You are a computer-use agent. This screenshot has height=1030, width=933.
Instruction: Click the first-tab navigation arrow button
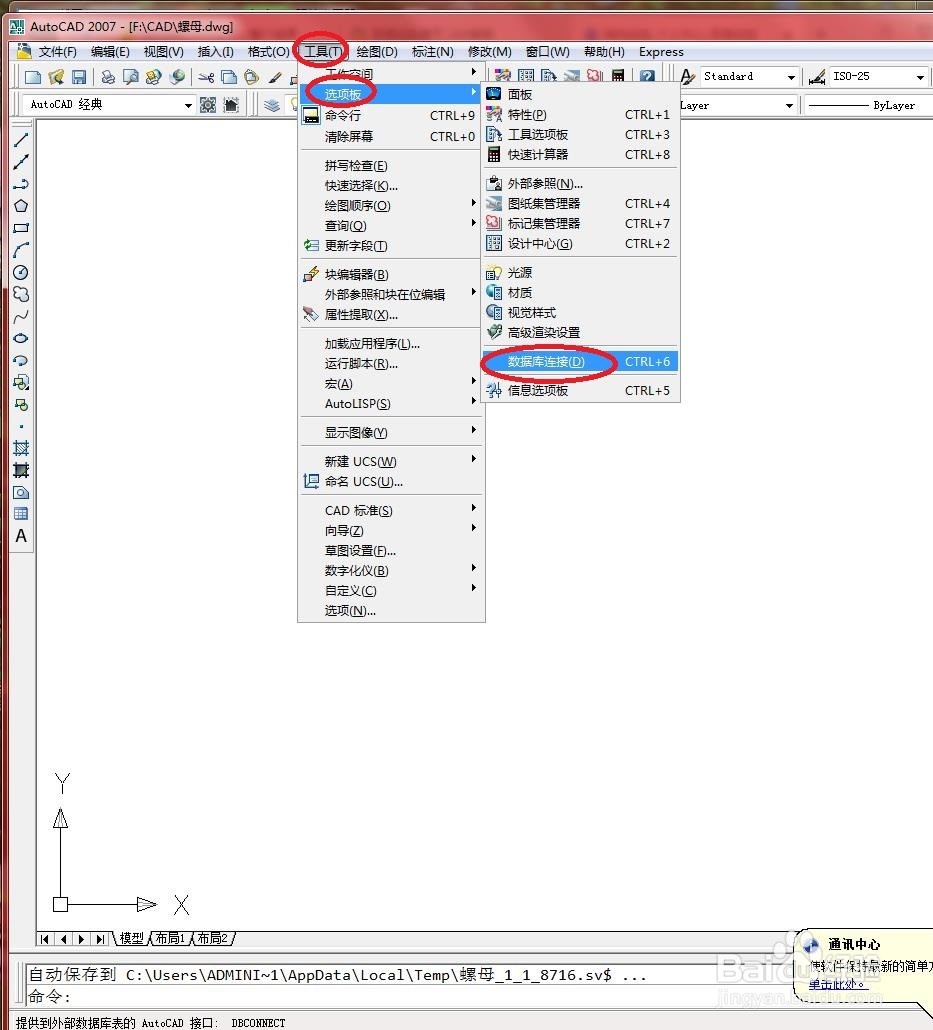45,939
